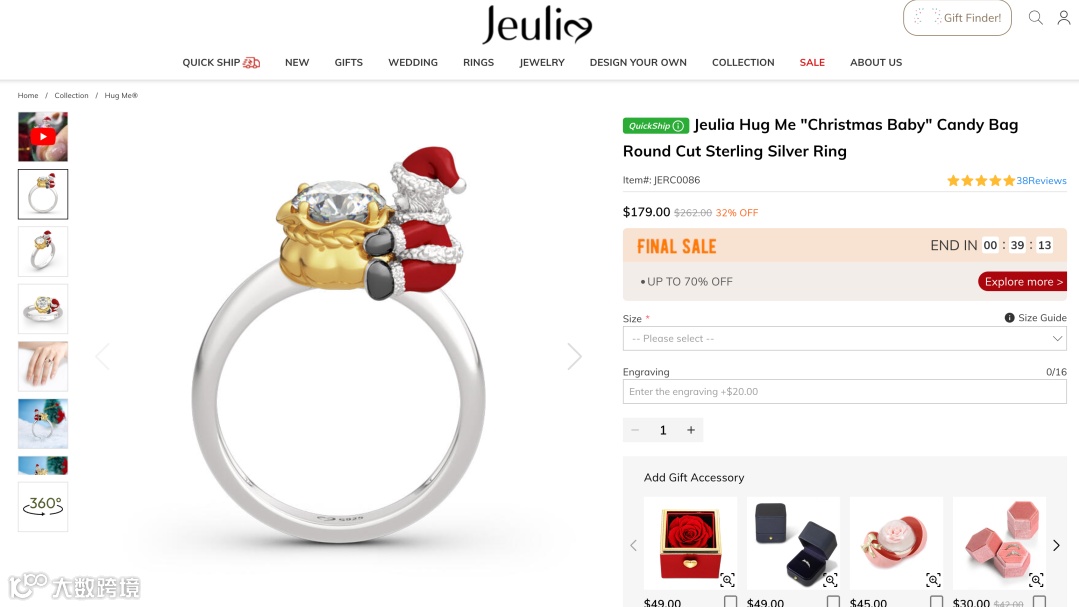Viewport: 1079px width, 607px height.
Task: Go back in gift accessory carousel
Action: coord(634,545)
